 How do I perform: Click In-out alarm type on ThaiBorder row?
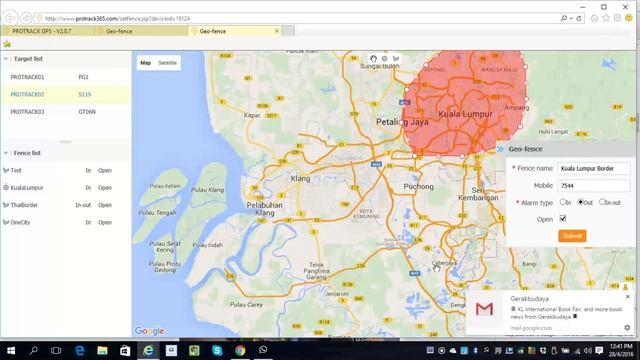pyautogui.click(x=83, y=205)
